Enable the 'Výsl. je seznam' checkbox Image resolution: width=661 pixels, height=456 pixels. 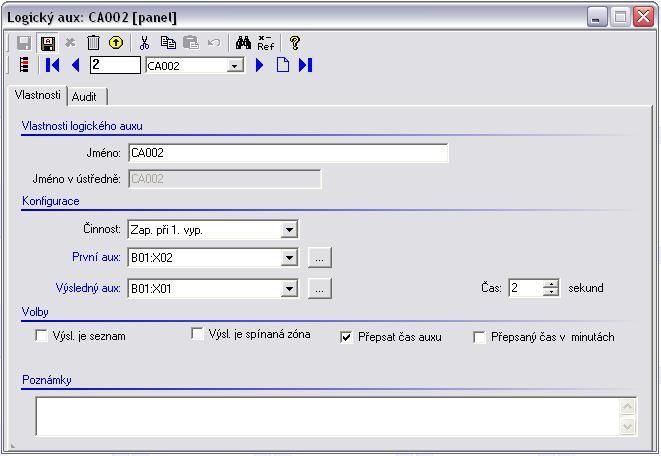[x=42, y=336]
